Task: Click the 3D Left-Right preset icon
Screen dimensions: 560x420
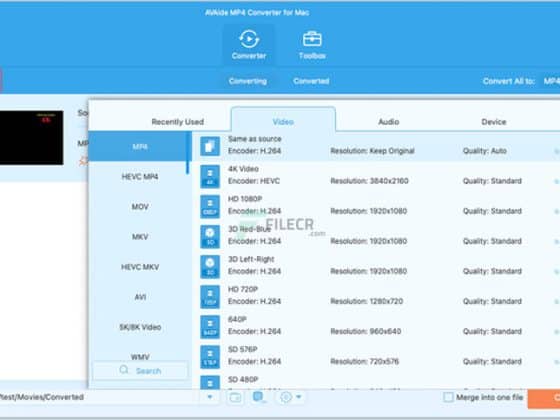Action: [x=210, y=267]
